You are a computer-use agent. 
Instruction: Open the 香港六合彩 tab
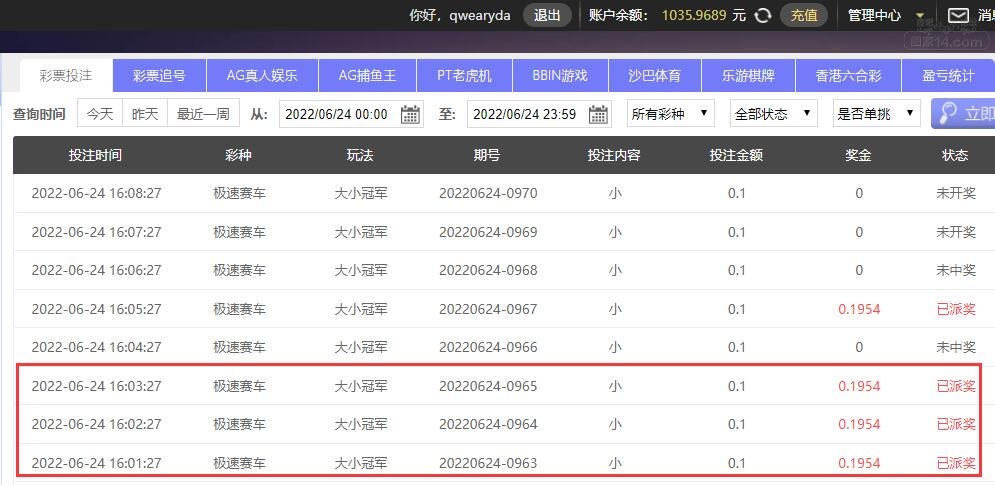pos(848,76)
